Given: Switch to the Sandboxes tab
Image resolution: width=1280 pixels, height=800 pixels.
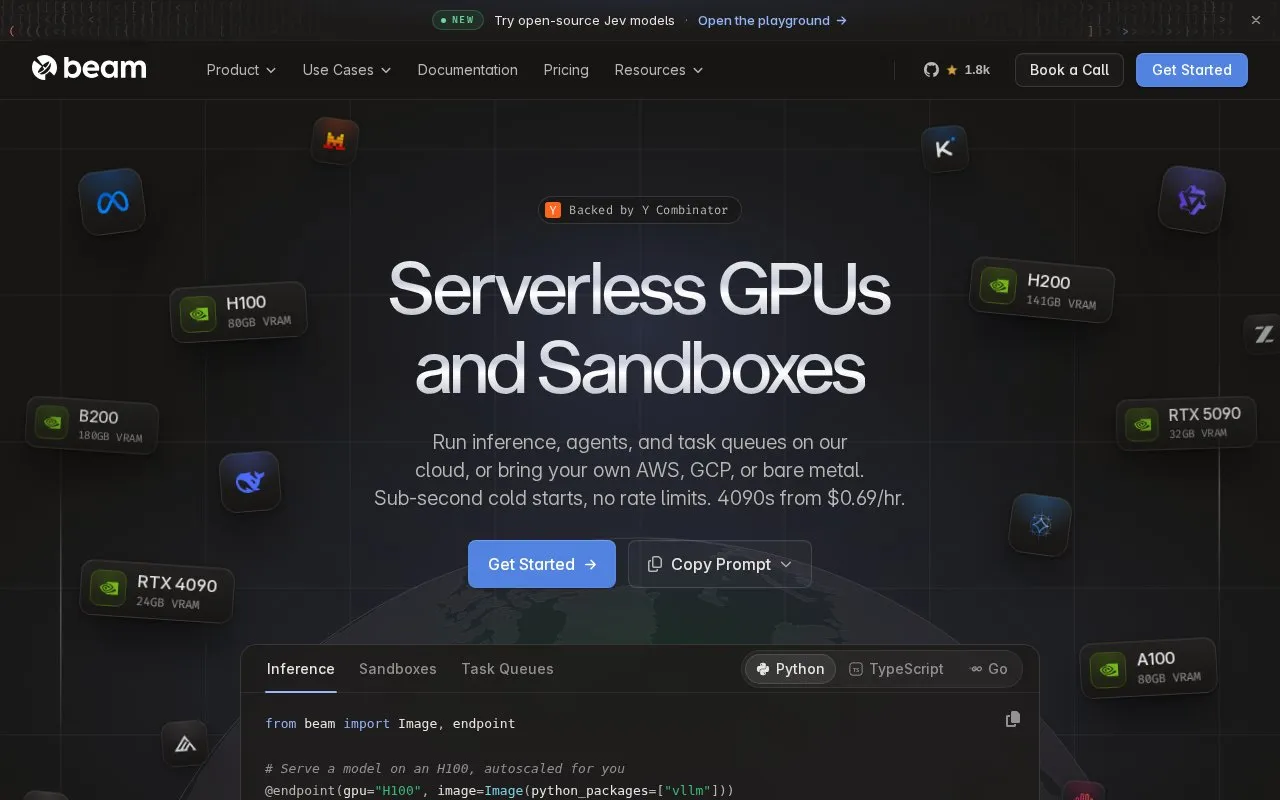Looking at the screenshot, I should point(398,669).
